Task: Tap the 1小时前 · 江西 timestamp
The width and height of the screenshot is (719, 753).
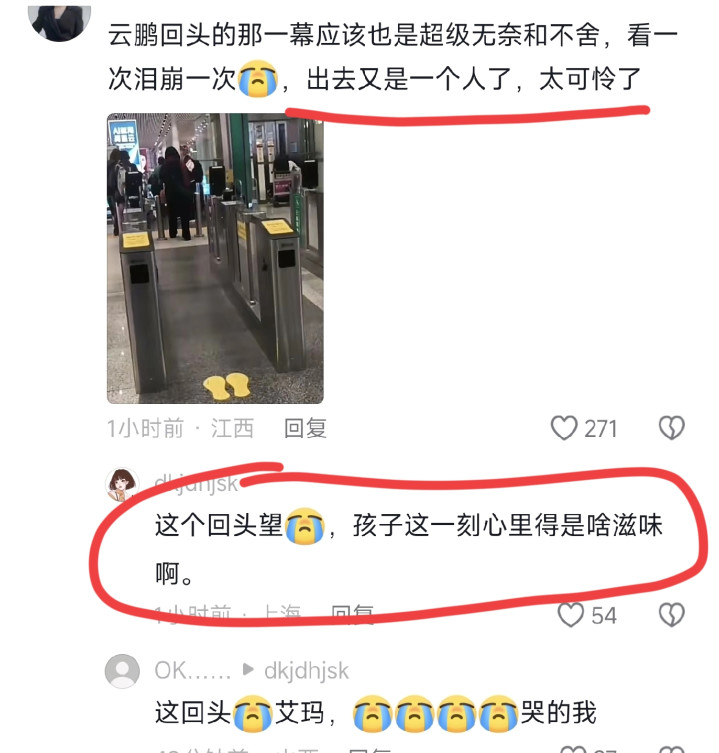Action: click(x=180, y=428)
